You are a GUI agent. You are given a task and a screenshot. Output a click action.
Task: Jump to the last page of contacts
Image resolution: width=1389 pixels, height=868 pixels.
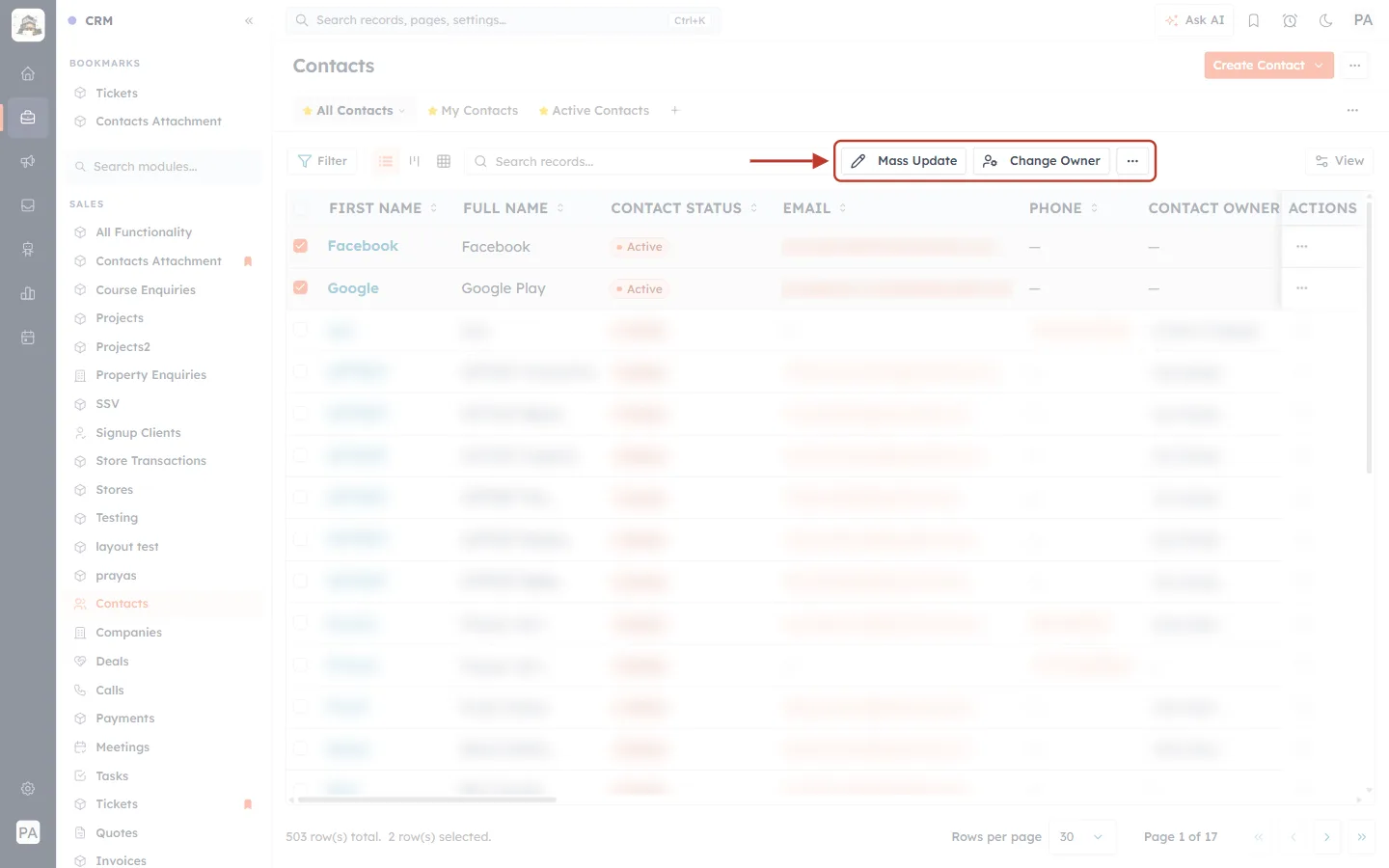pos(1362,837)
